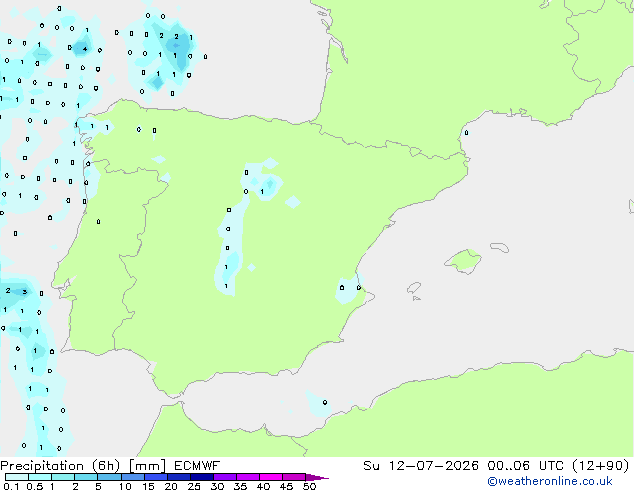Select the '50' legend scale label
The image size is (634, 490).
309,486
